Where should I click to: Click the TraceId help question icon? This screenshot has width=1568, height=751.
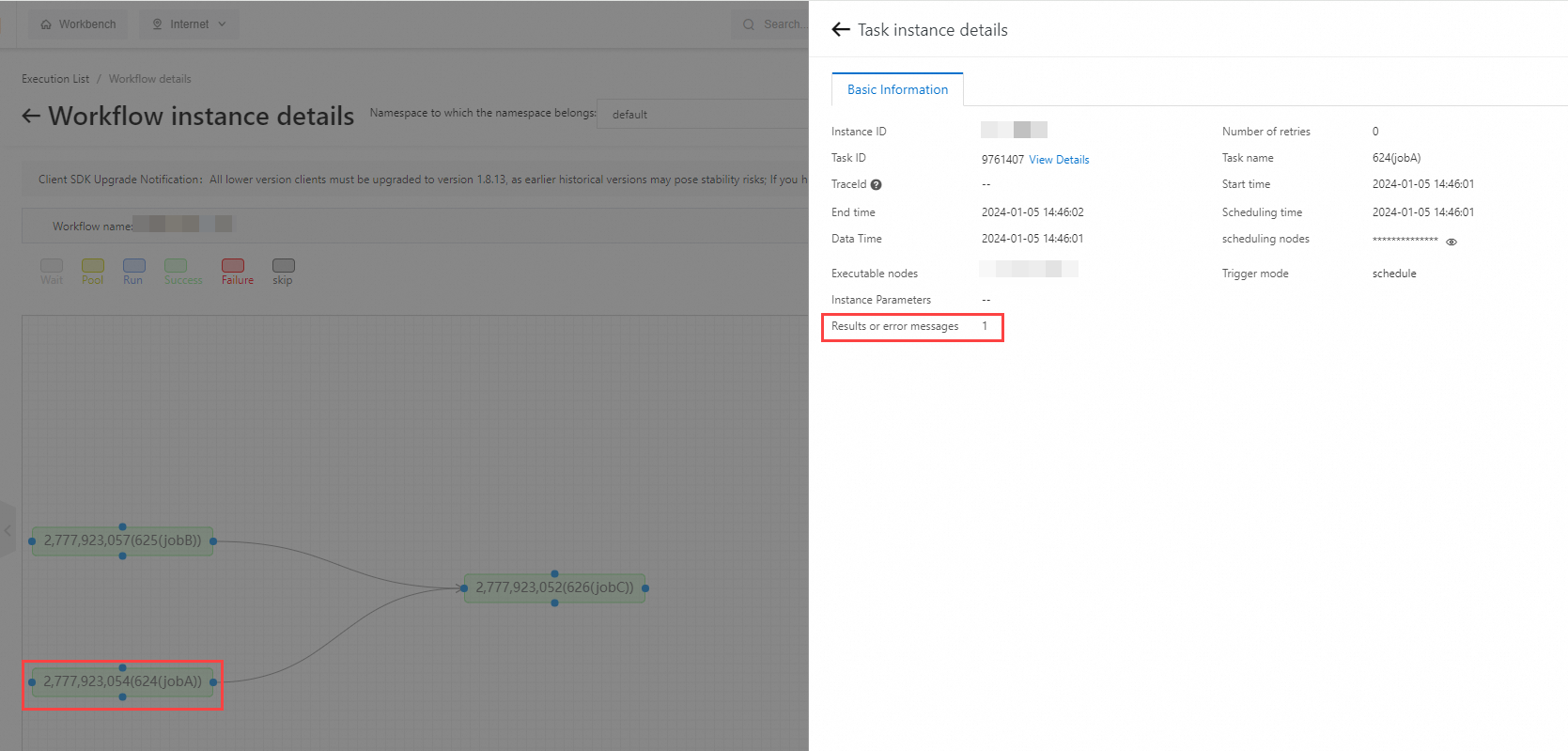click(x=876, y=185)
